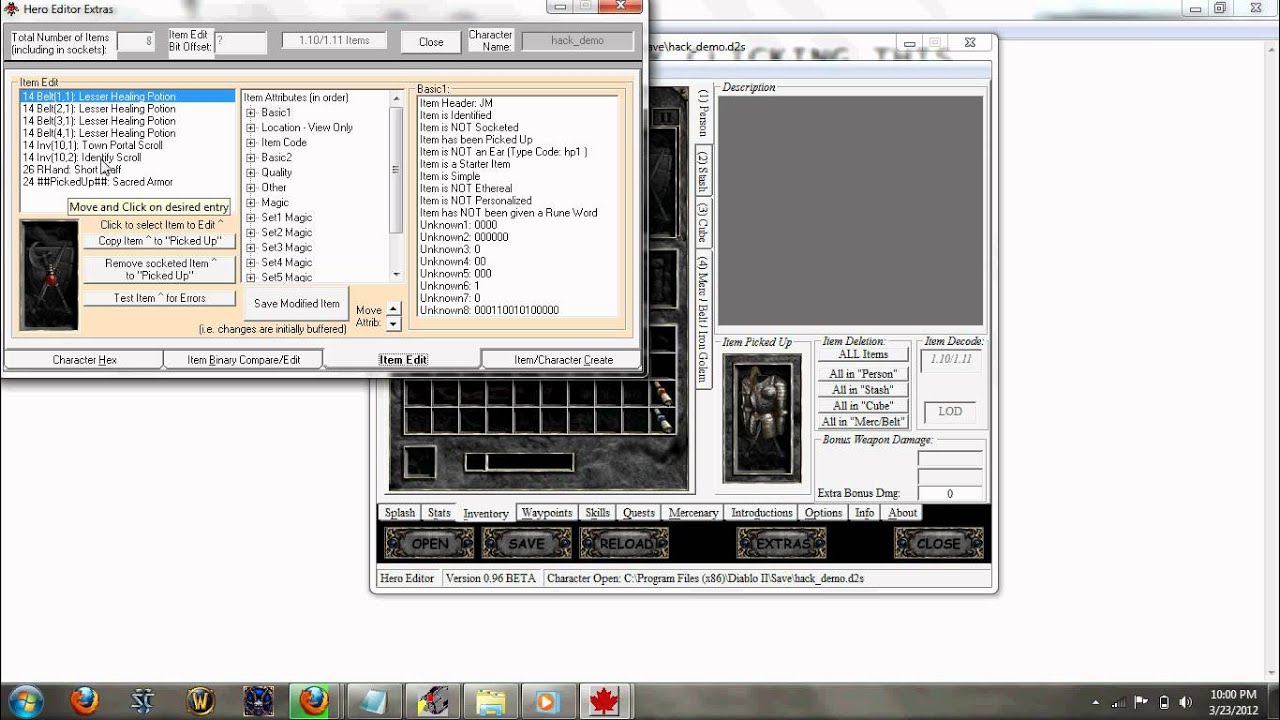The width and height of the screenshot is (1280, 720).
Task: Open the Waypoints tab in Hero Editor
Action: tap(547, 513)
